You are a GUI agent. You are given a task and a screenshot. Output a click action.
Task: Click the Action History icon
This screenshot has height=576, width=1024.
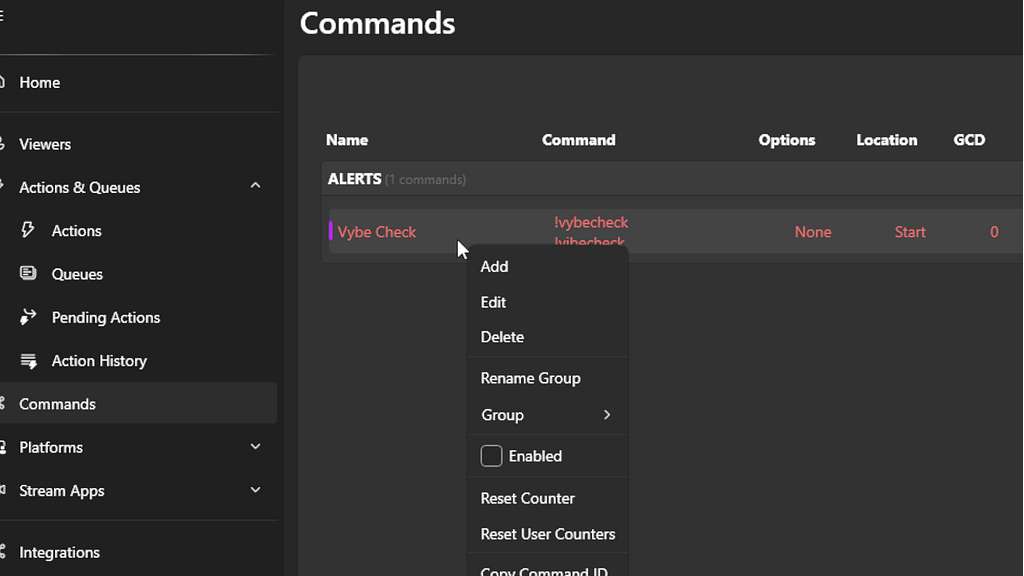(x=29, y=361)
